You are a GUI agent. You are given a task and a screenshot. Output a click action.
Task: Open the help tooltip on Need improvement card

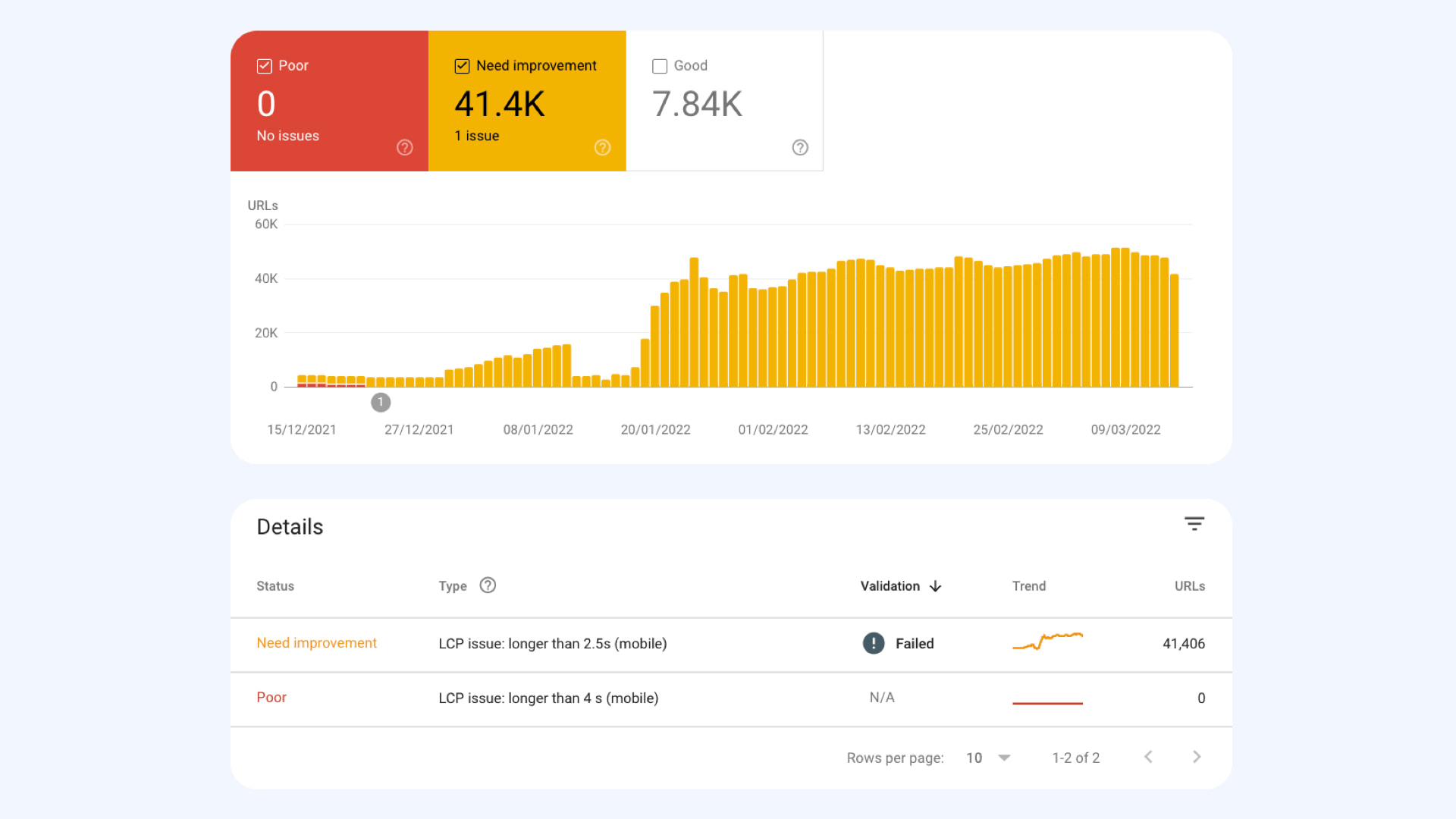pos(602,148)
